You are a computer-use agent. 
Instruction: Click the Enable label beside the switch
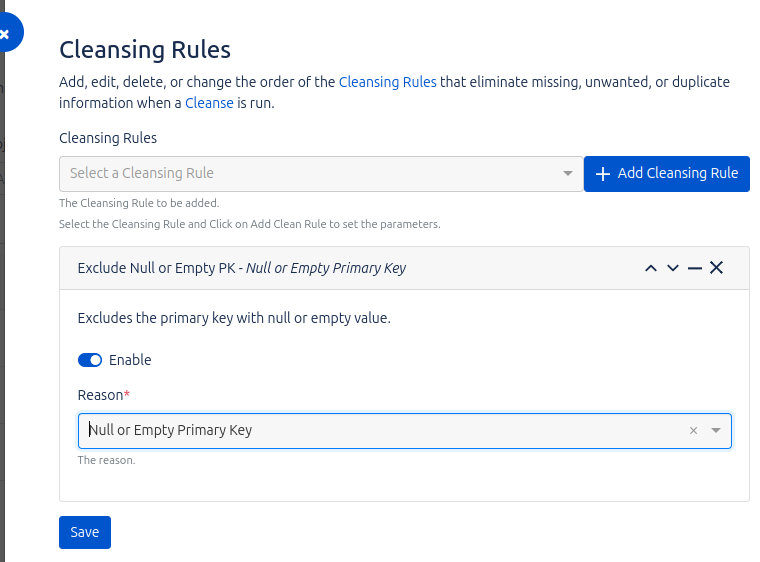pos(130,360)
